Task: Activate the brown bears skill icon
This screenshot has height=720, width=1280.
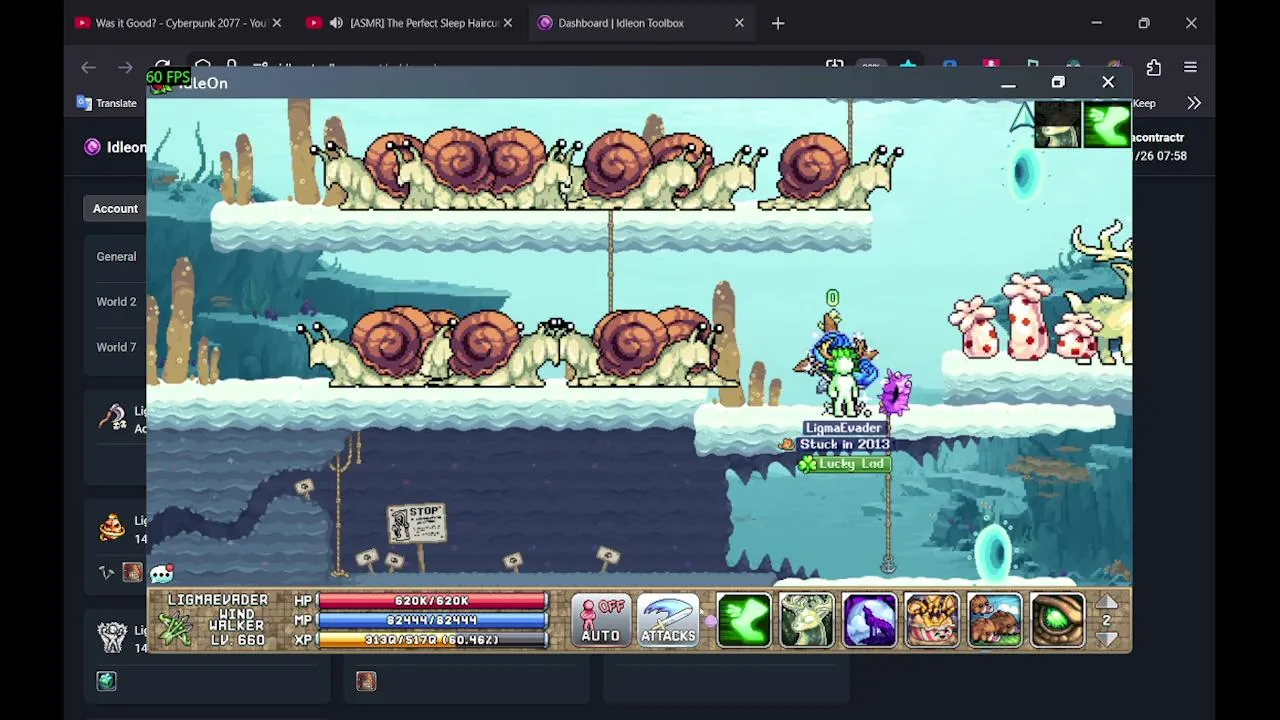Action: point(995,620)
